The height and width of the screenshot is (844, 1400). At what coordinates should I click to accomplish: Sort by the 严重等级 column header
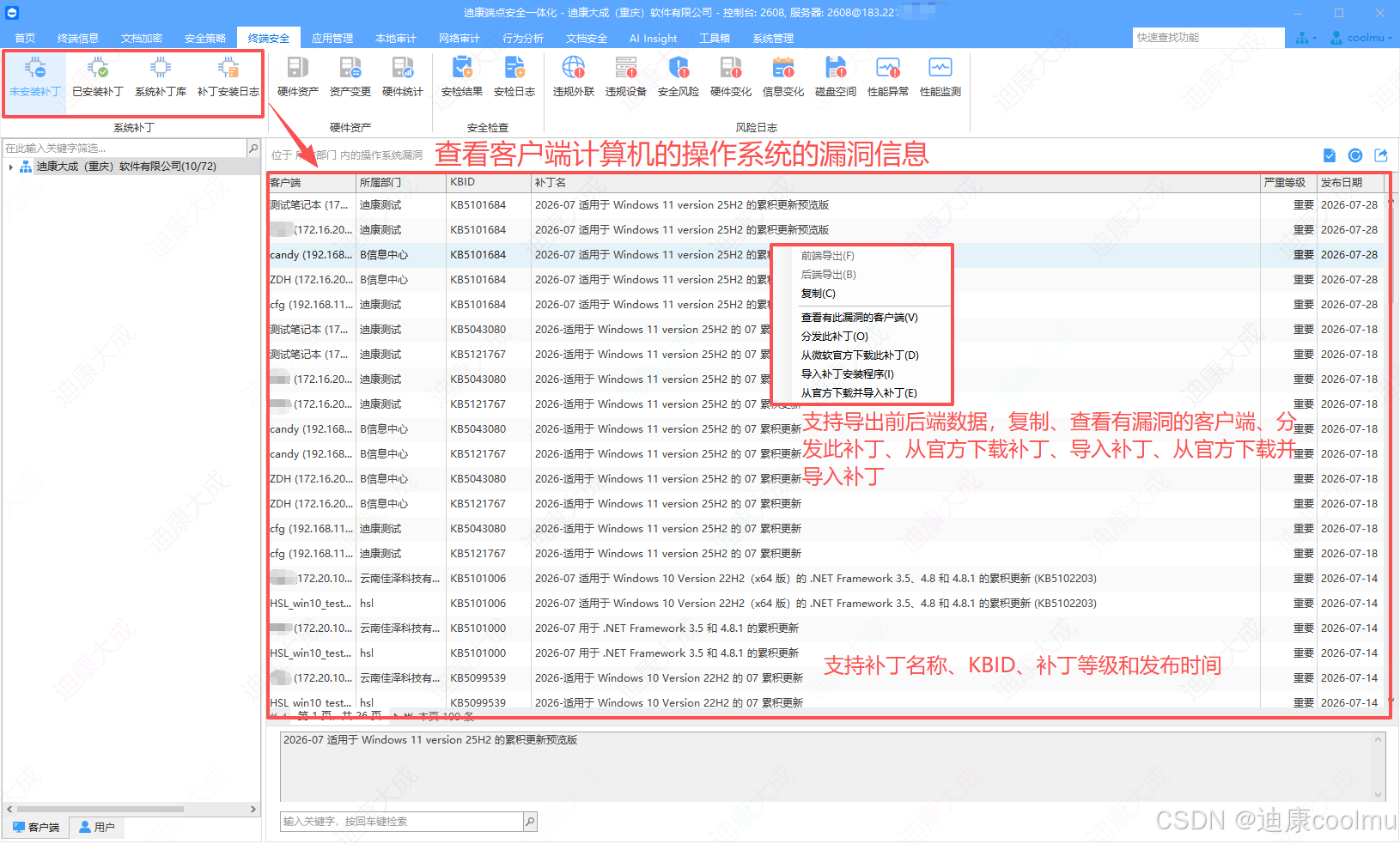[1288, 183]
